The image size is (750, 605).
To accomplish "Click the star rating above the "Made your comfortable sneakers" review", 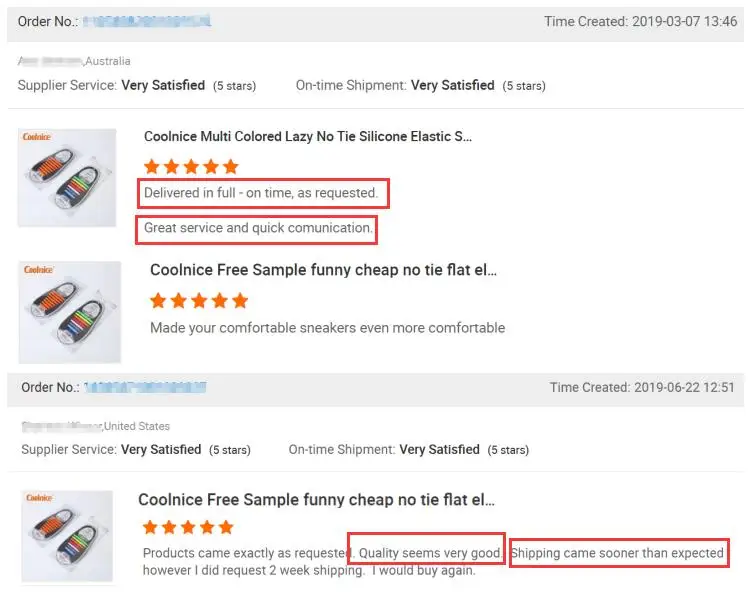I will [198, 301].
